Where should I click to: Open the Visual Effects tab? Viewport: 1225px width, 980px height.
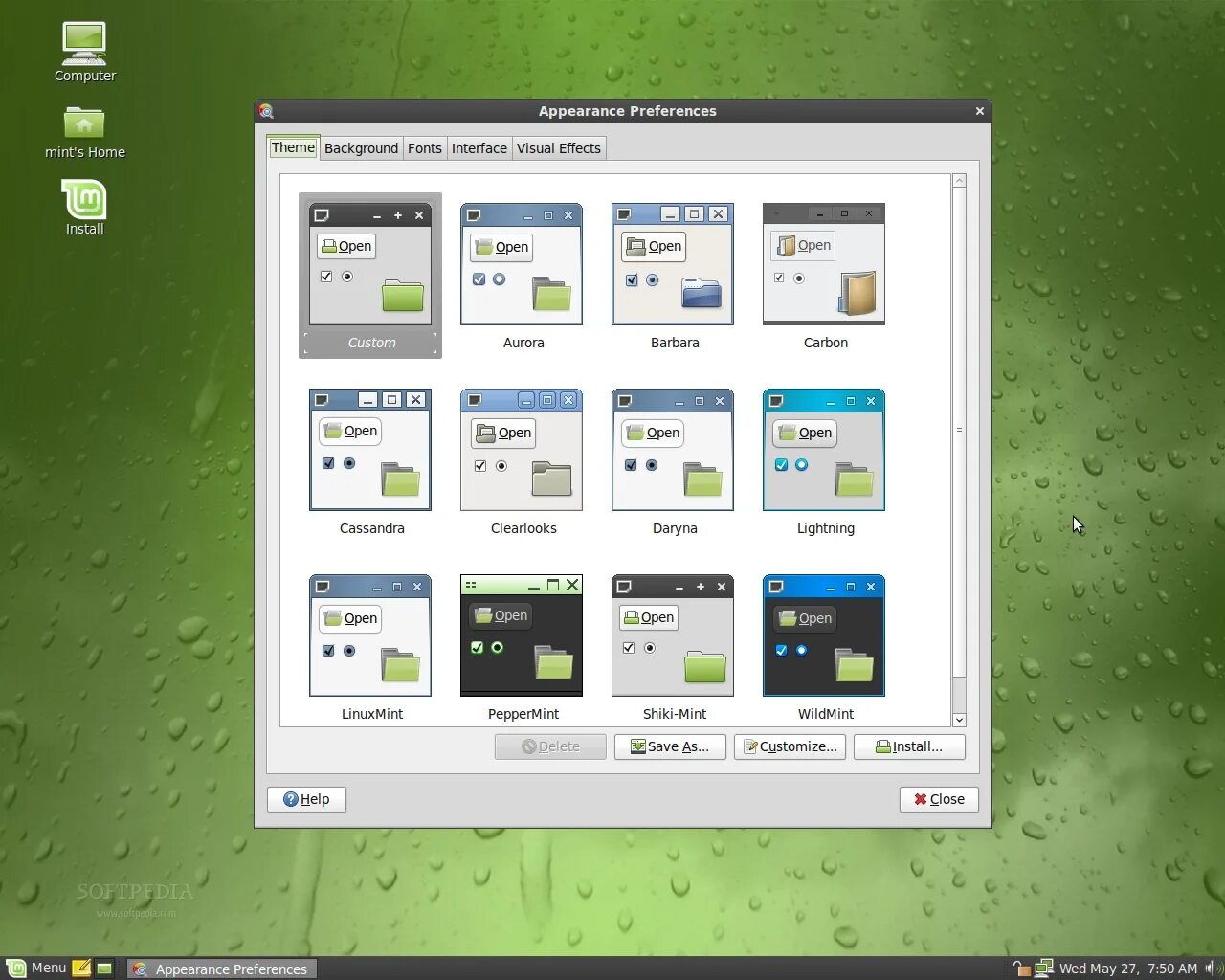[559, 147]
